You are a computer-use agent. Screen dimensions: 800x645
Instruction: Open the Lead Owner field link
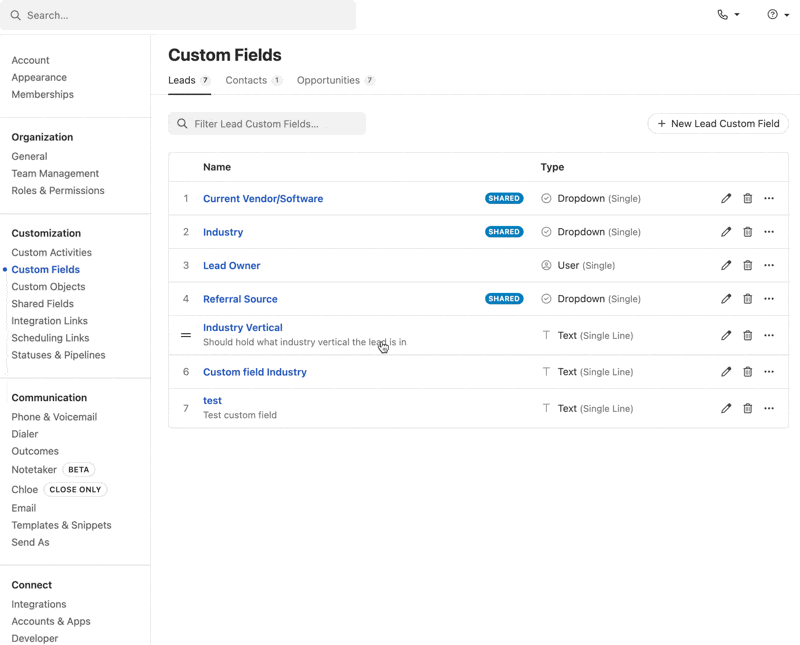click(232, 265)
